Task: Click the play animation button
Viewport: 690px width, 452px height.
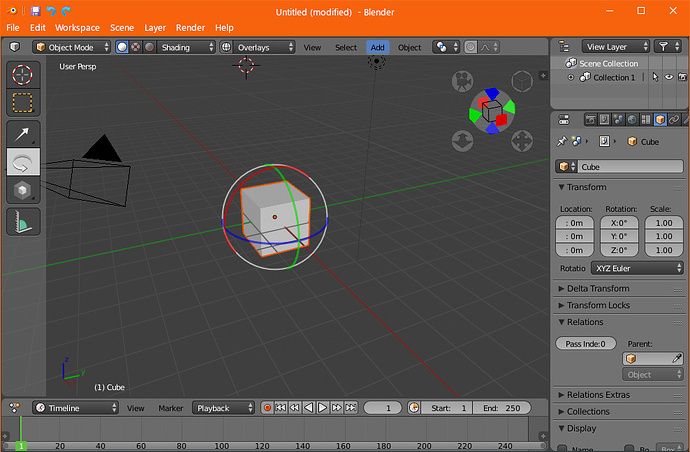Action: [x=323, y=408]
